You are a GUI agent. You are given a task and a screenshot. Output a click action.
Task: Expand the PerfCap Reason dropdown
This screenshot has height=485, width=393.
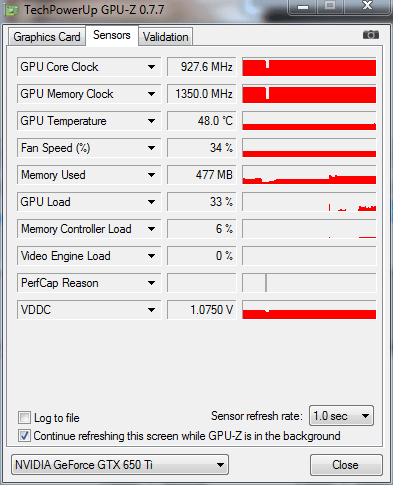151,283
